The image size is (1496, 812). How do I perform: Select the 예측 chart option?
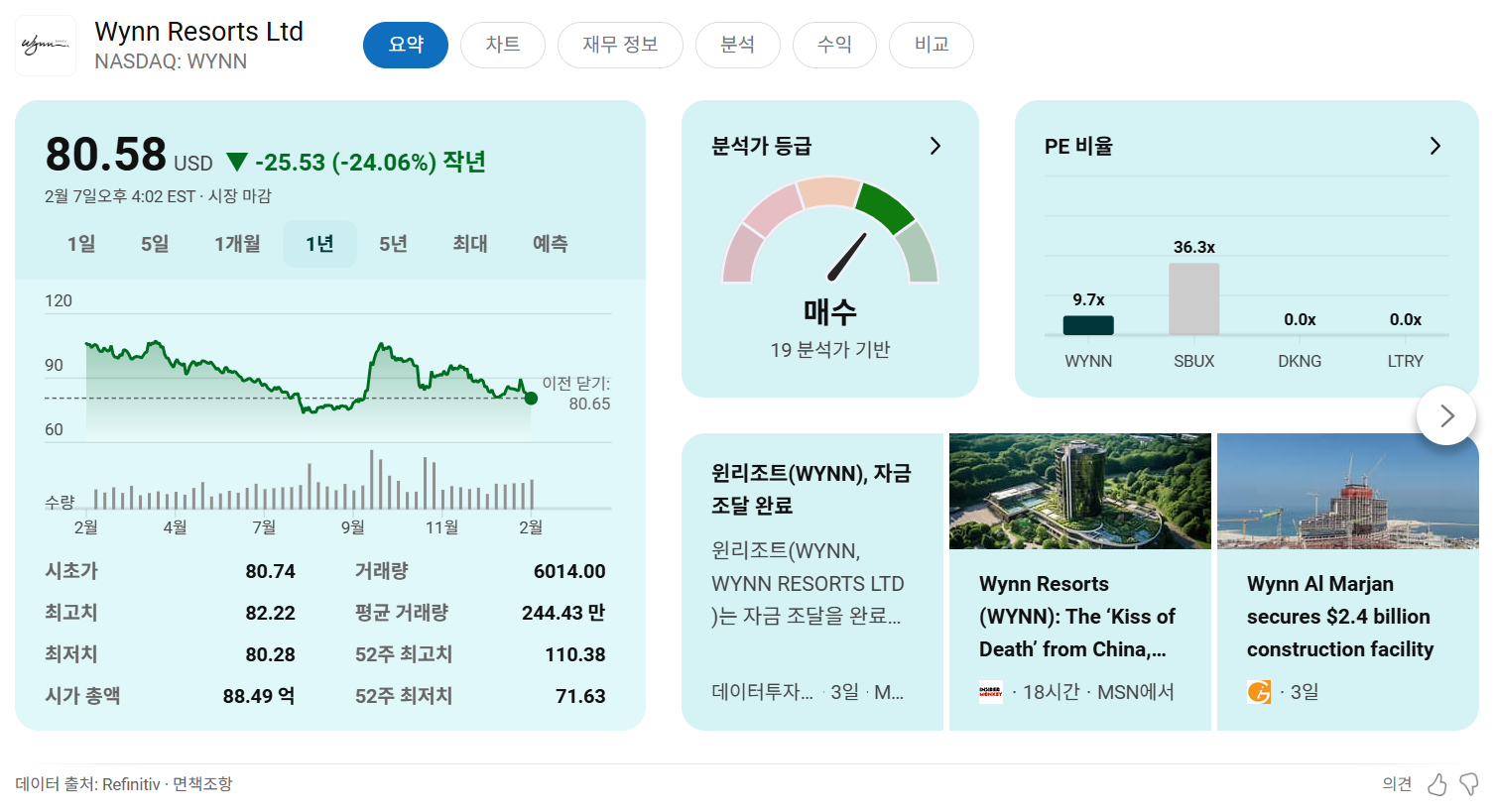tap(551, 244)
